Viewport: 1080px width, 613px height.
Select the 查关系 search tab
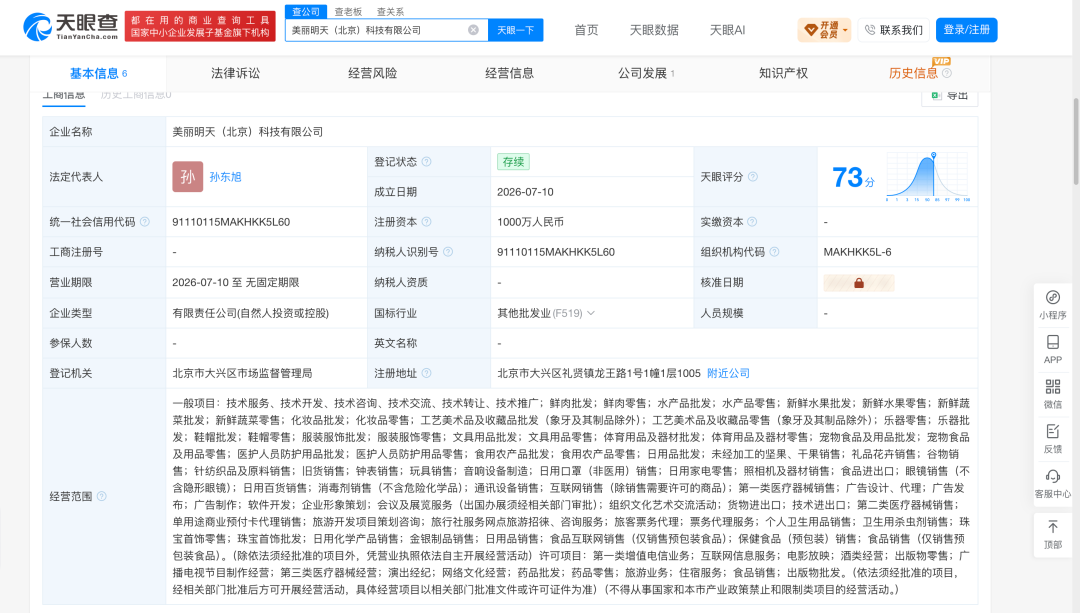coord(391,12)
